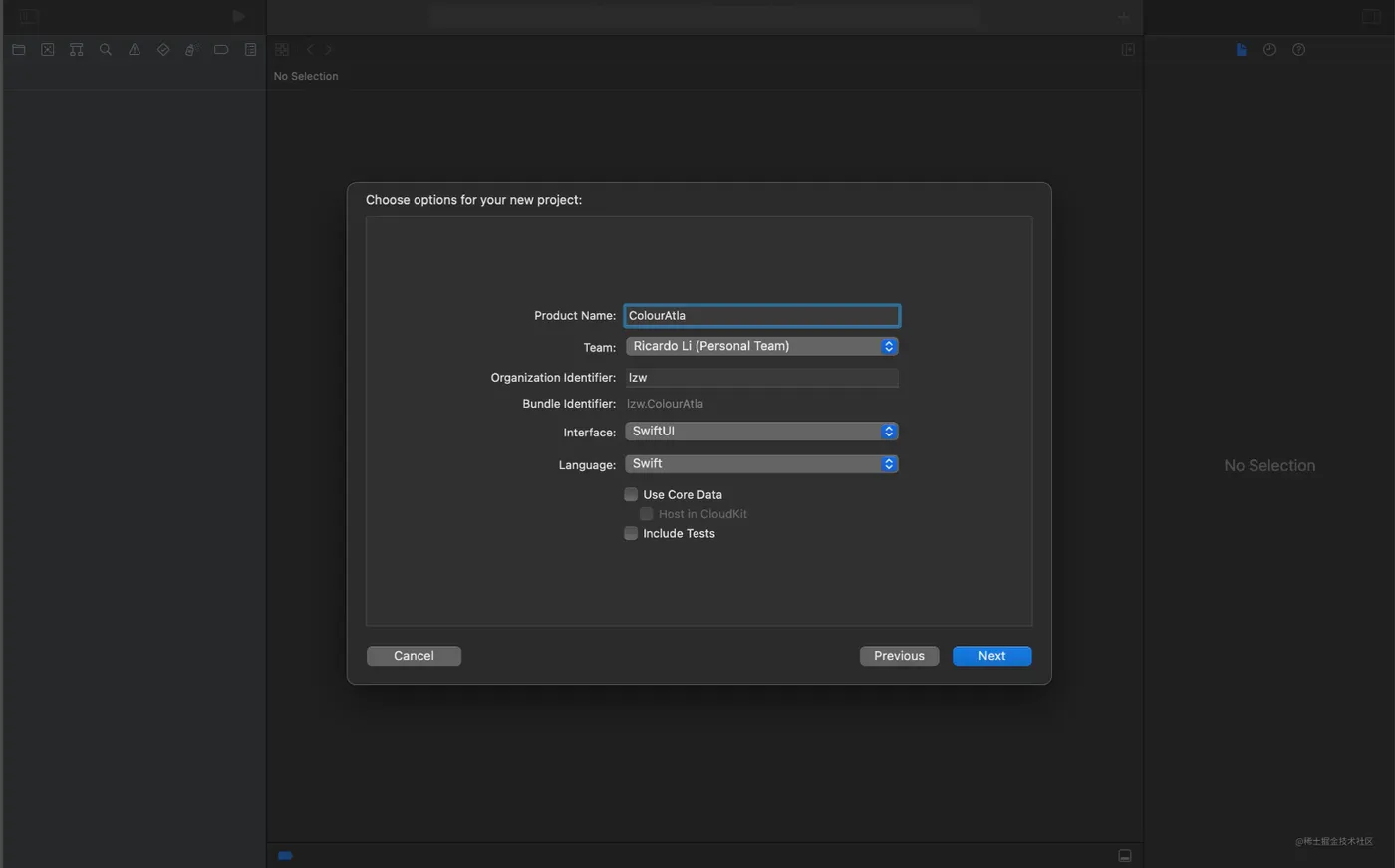Enable the Use Core Data checkbox
The image size is (1395, 868).
point(631,494)
